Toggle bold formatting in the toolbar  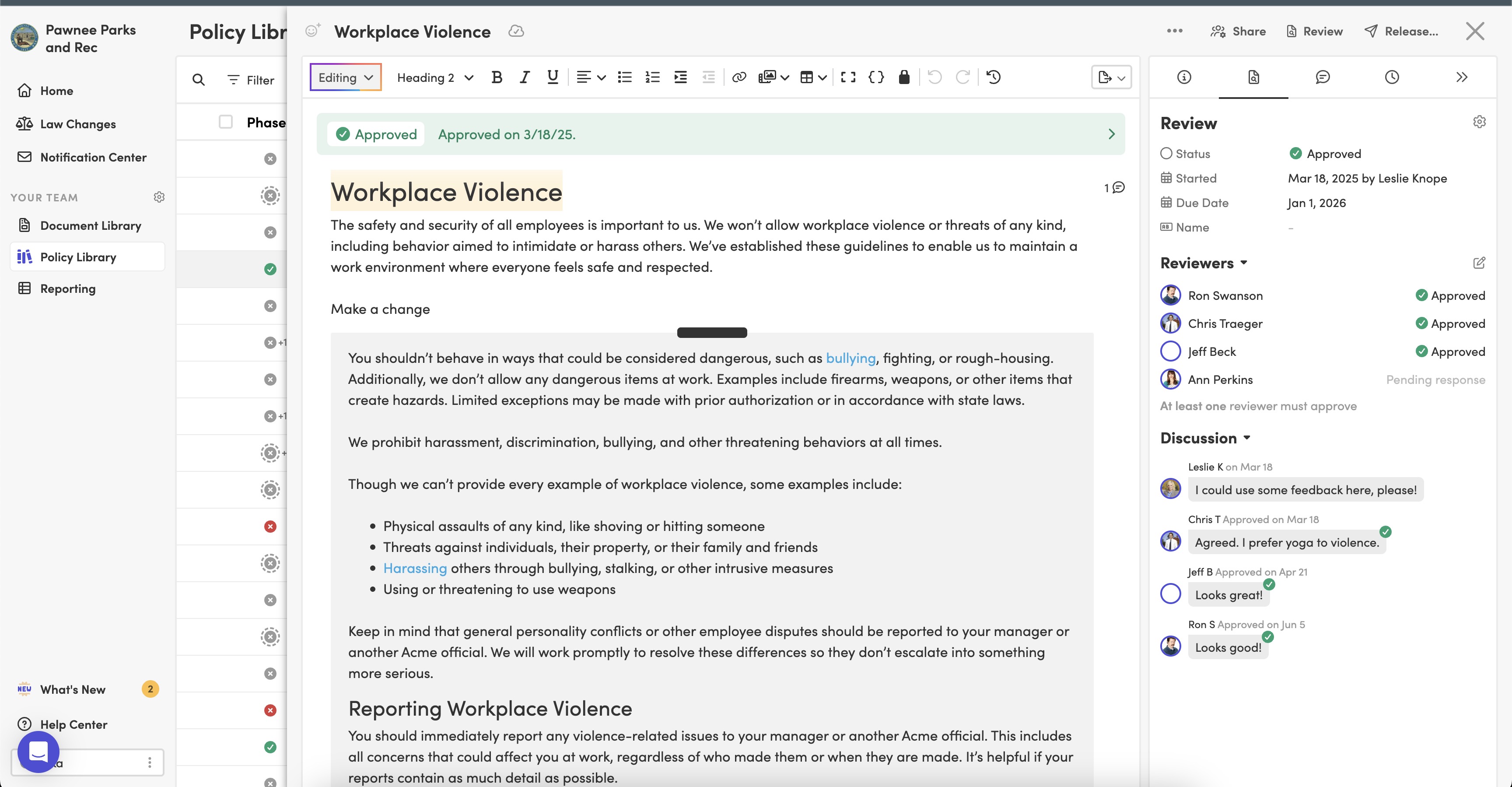[497, 77]
